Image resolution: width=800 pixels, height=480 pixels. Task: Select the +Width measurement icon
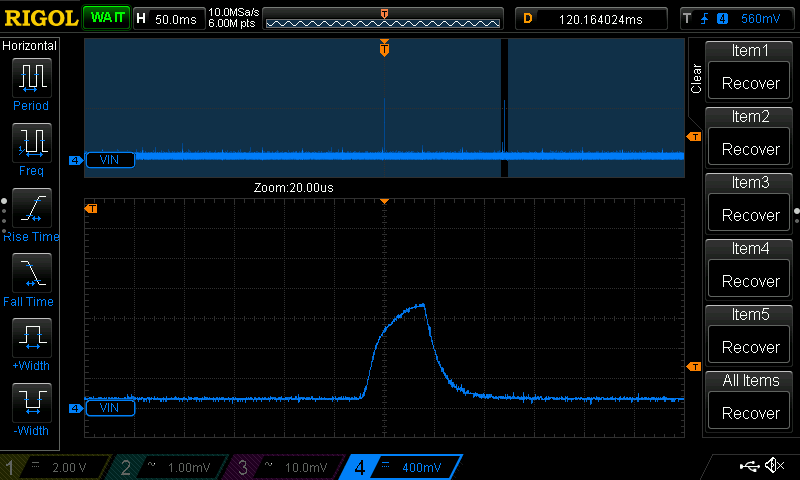point(32,338)
